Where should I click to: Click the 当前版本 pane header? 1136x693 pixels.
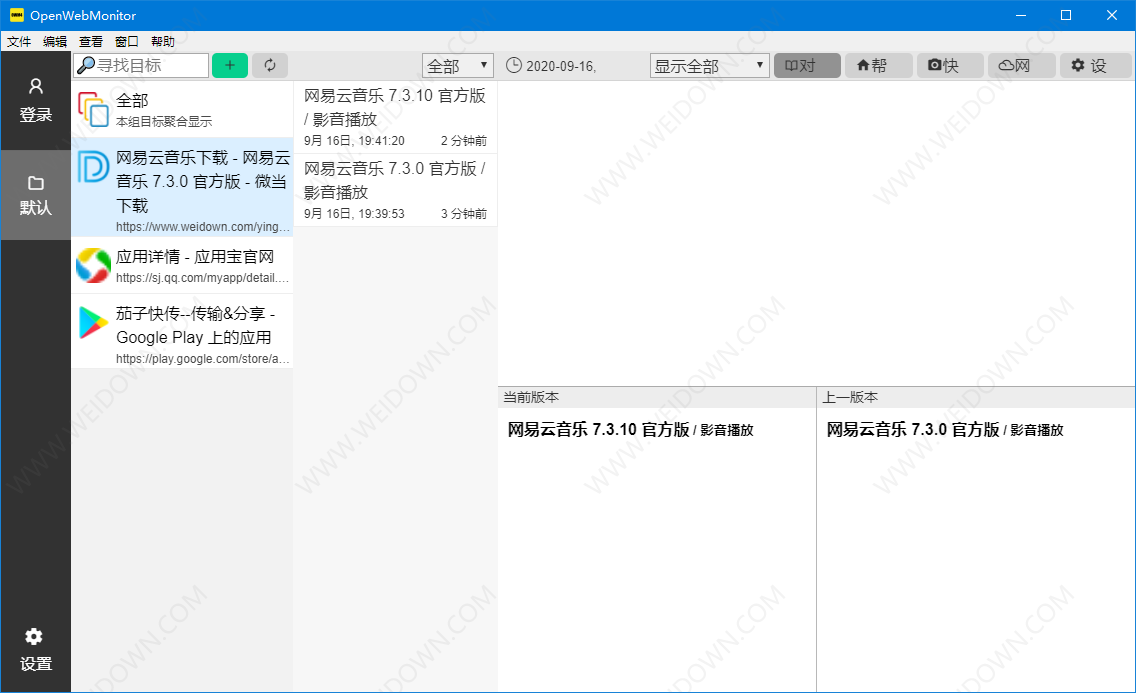656,397
